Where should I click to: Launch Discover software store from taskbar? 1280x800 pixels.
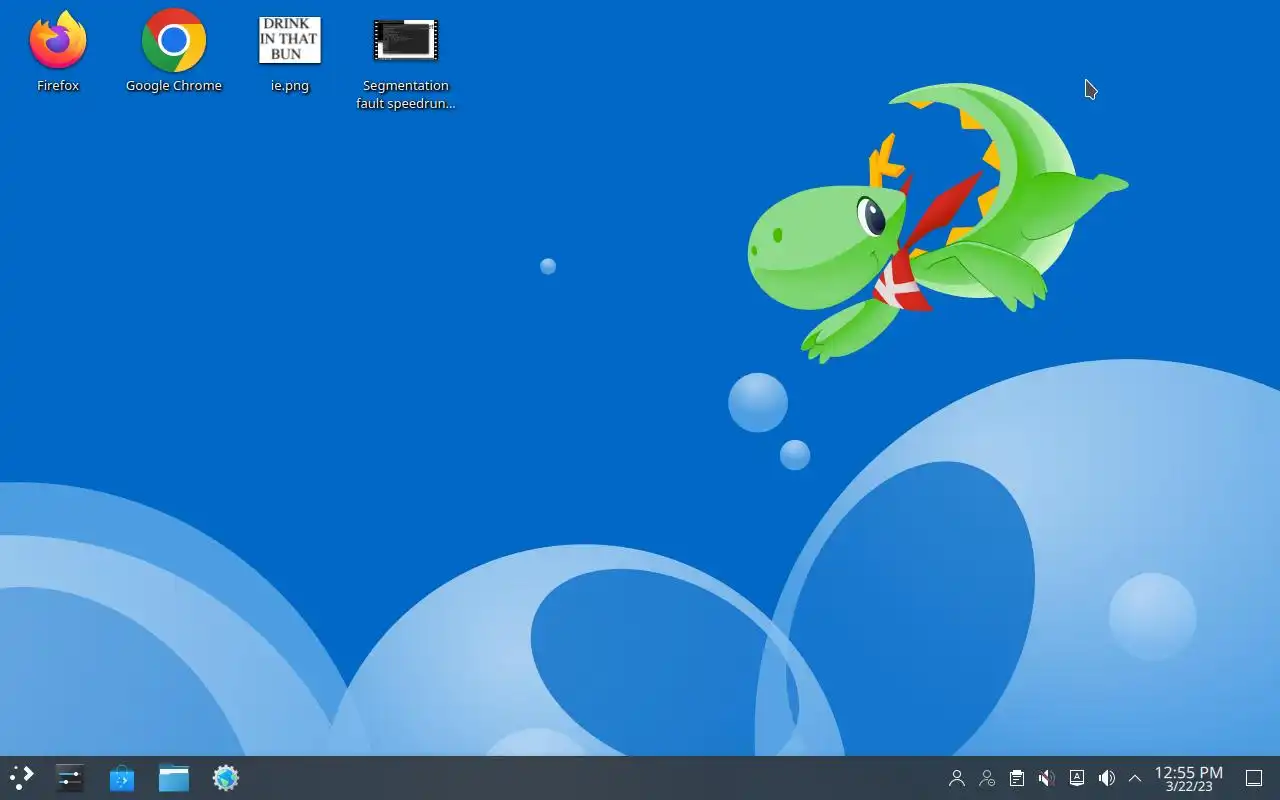click(122, 778)
